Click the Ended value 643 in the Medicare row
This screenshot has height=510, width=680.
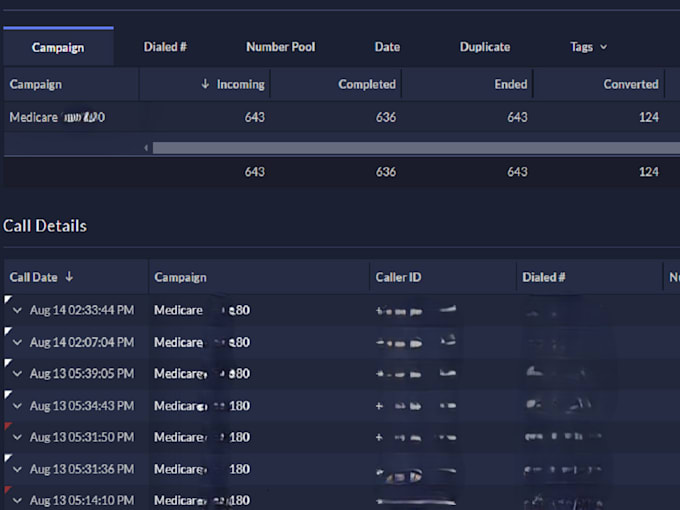(x=517, y=117)
